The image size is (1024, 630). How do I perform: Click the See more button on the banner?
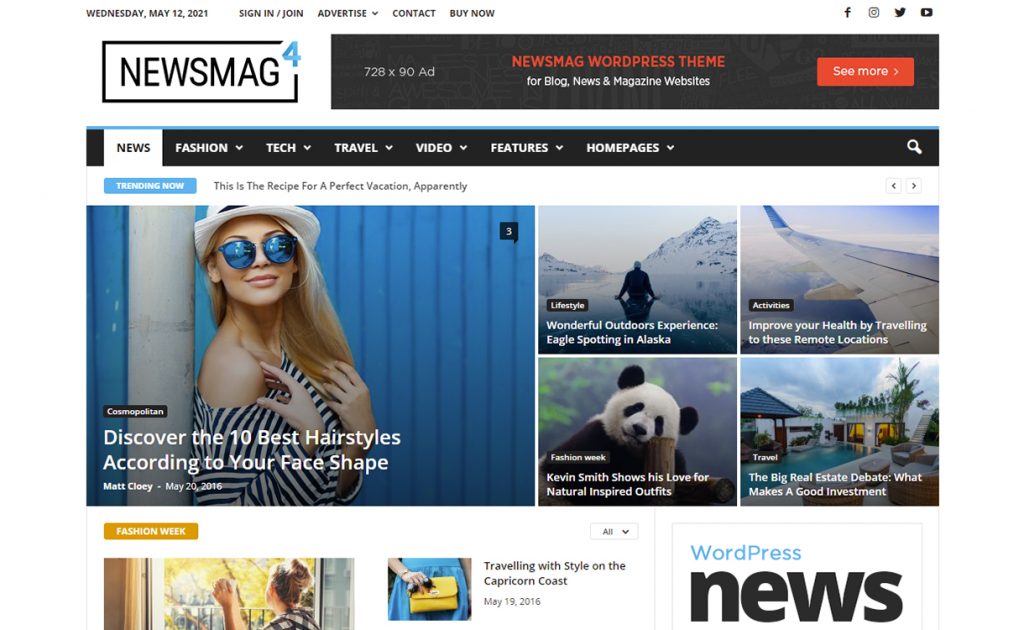click(864, 71)
